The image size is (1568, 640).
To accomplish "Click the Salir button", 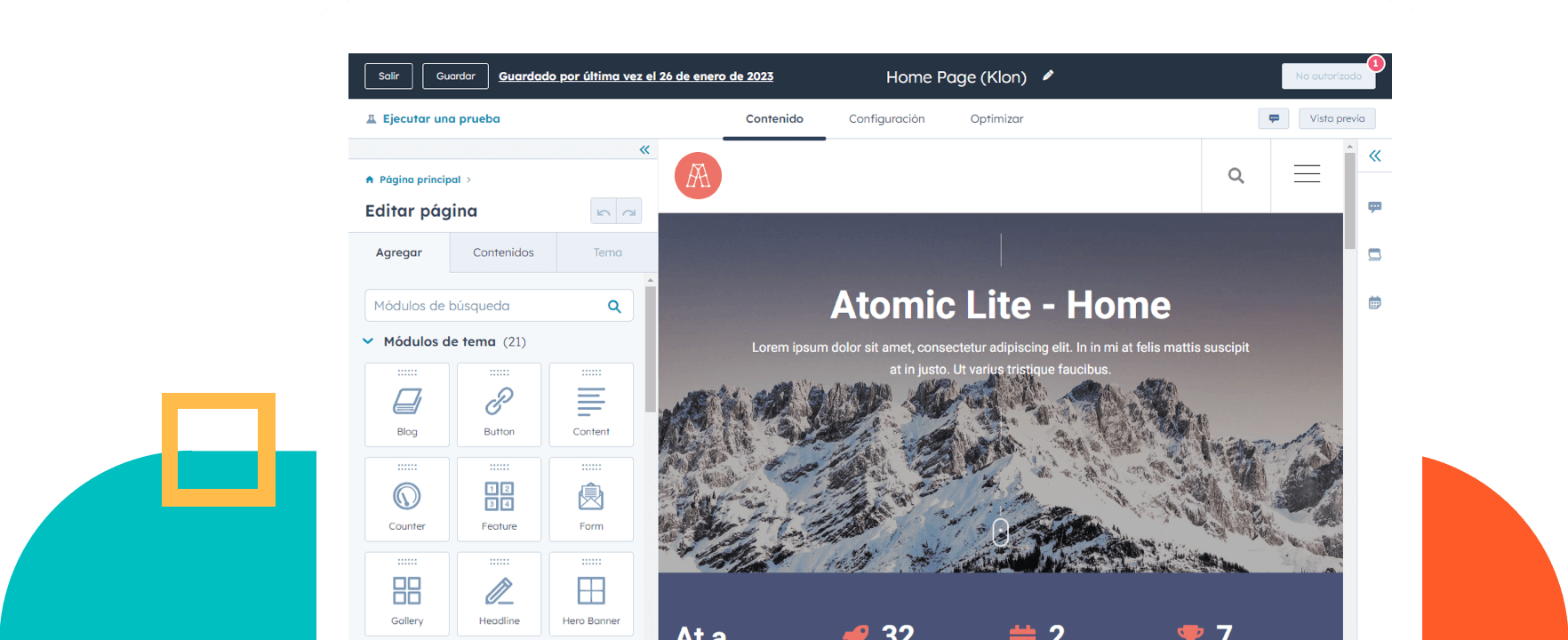I will pyautogui.click(x=388, y=76).
